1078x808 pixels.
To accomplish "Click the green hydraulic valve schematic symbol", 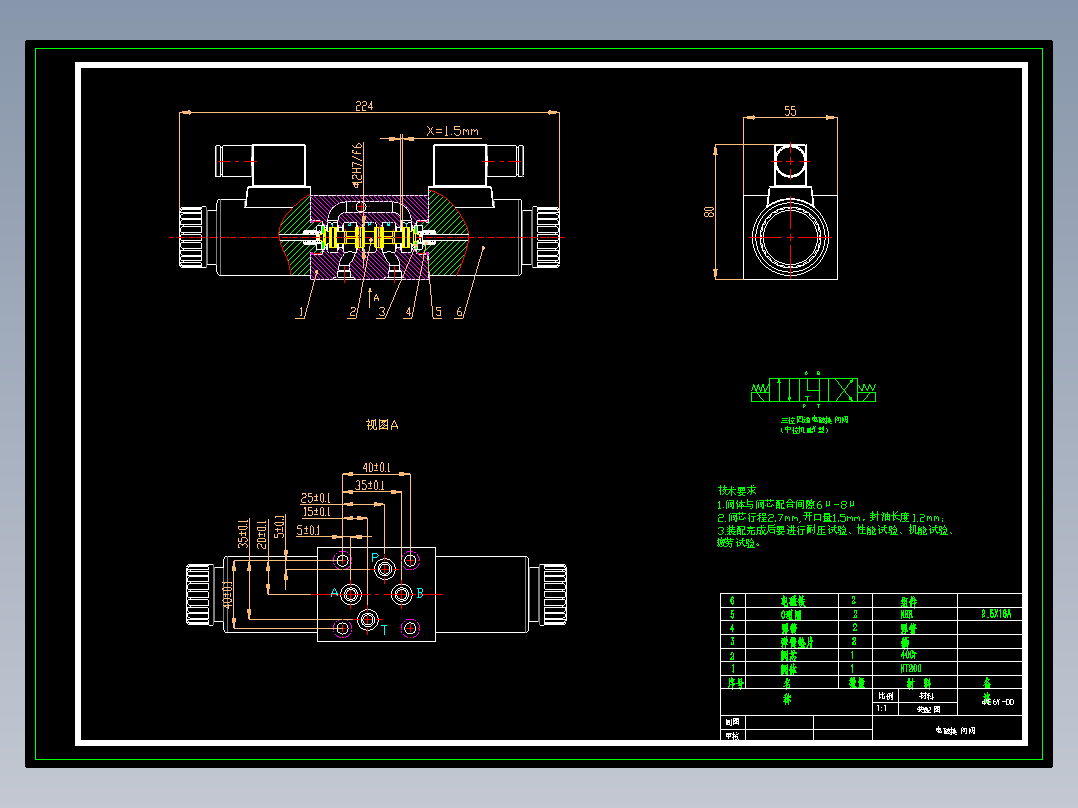I will tap(813, 391).
